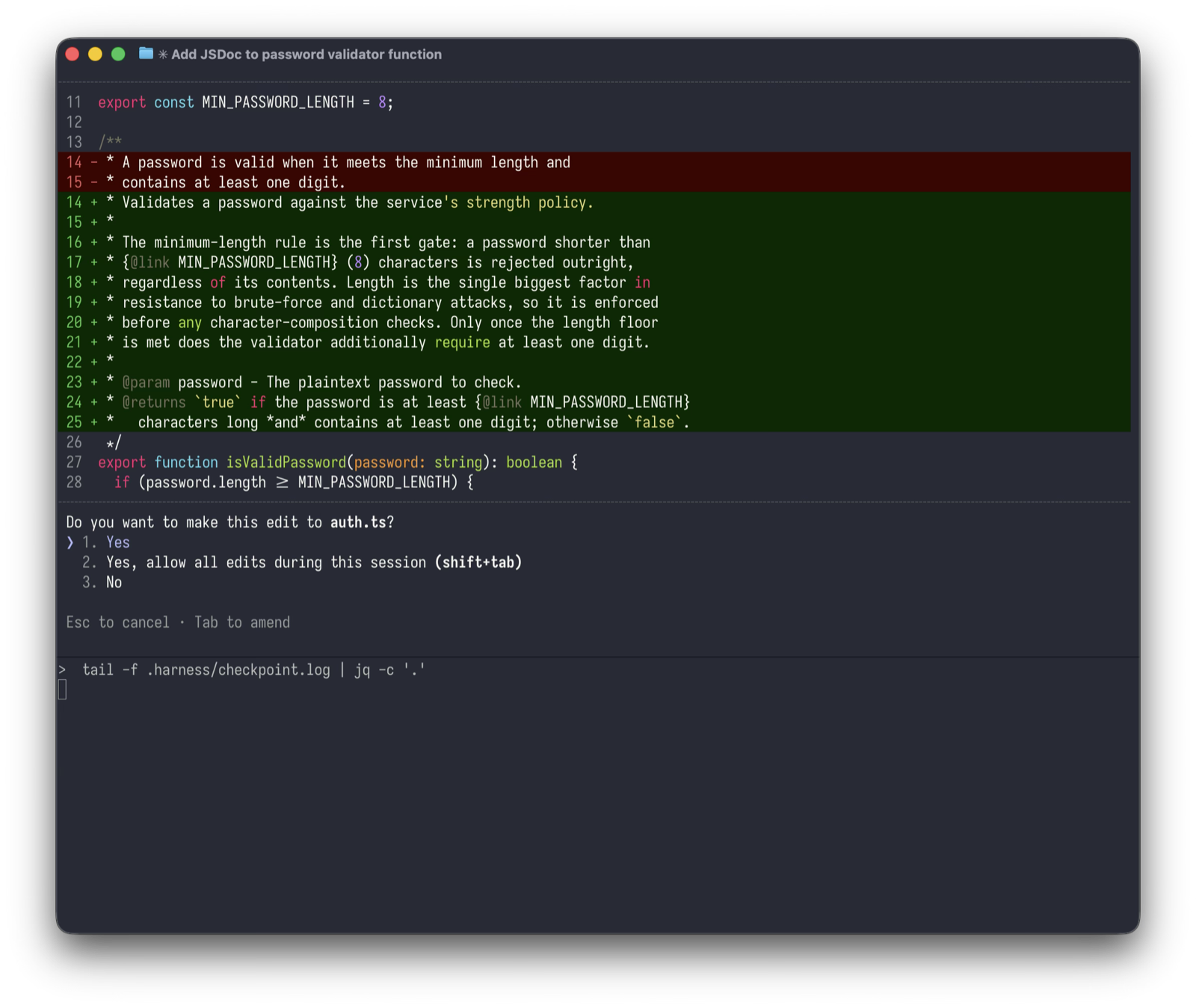Select option '1. Yes'
The height and width of the screenshot is (1008, 1196).
(105, 542)
